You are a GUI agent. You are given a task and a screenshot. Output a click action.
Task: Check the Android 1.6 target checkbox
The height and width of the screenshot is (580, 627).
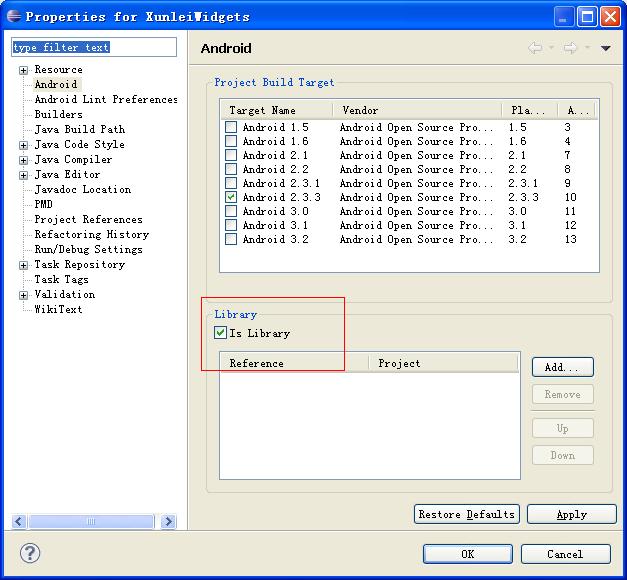231,141
